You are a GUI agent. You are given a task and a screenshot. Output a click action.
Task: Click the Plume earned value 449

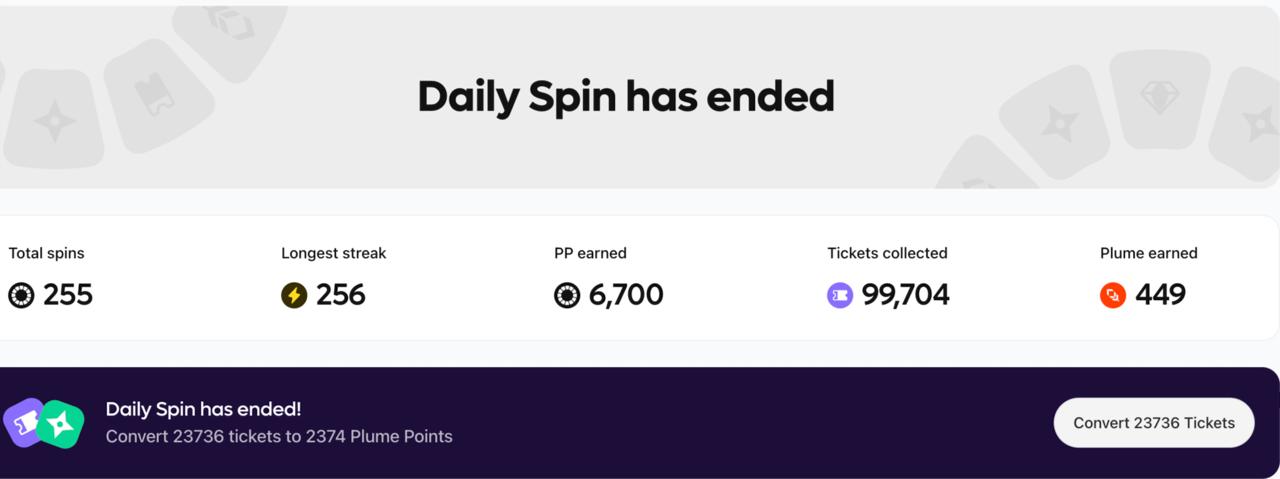(1160, 295)
